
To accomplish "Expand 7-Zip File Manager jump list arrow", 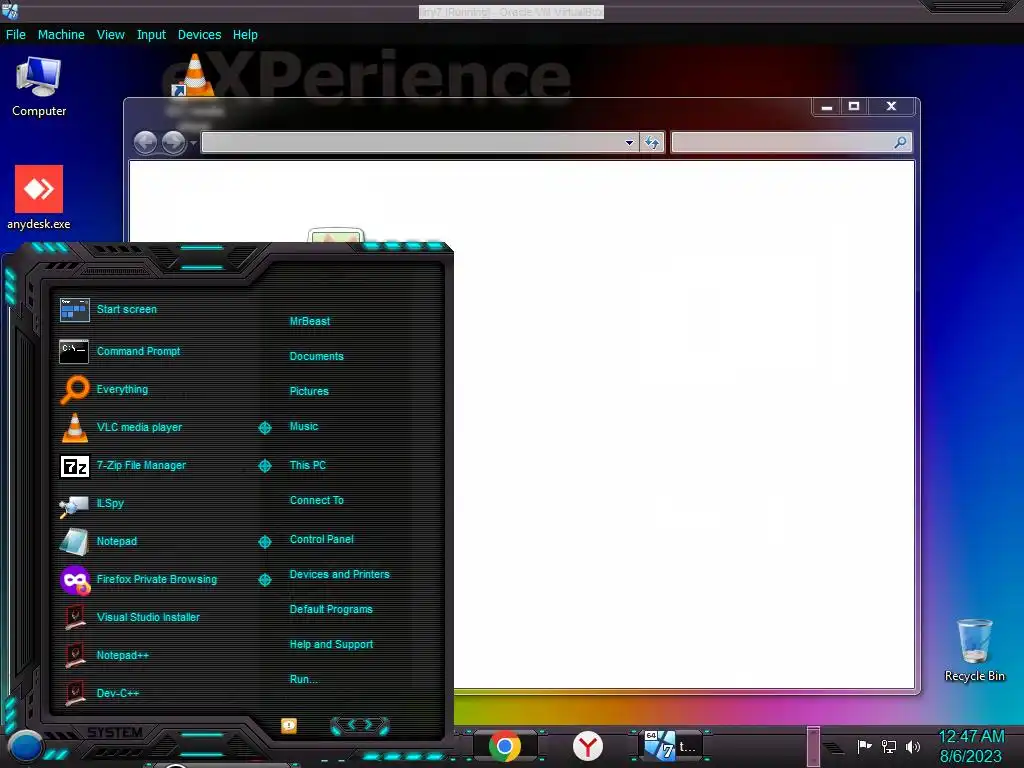I will coord(265,466).
